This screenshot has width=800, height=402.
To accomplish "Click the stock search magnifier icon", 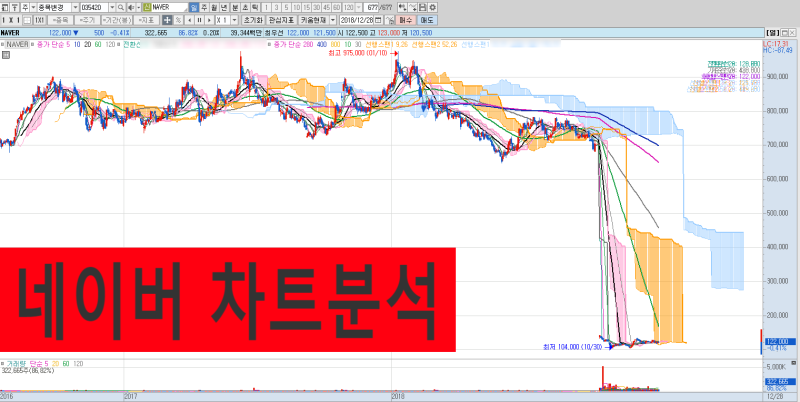I will coord(120,8).
